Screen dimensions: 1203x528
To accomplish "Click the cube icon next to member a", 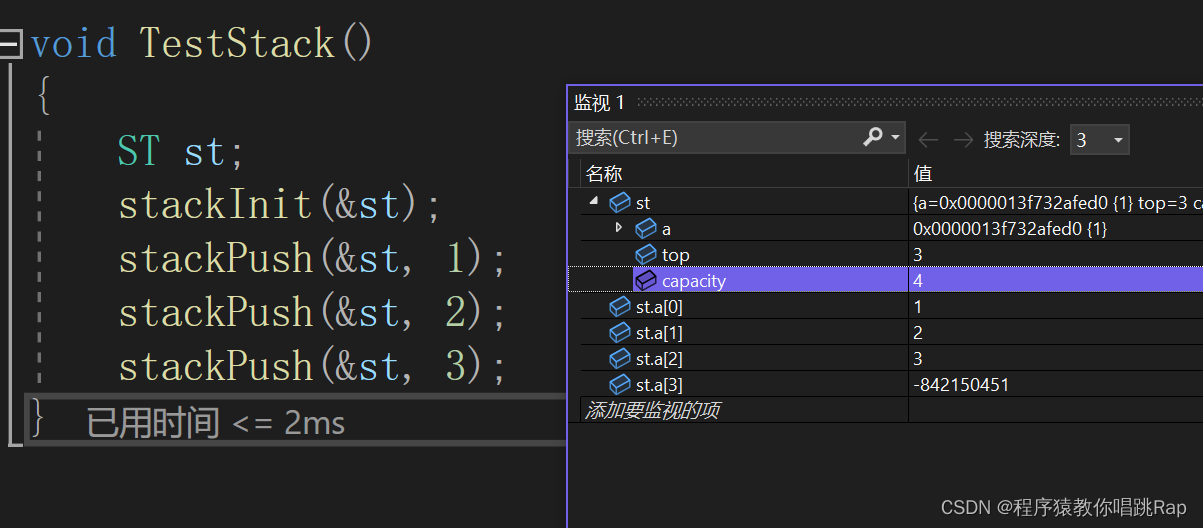I will coord(646,229).
